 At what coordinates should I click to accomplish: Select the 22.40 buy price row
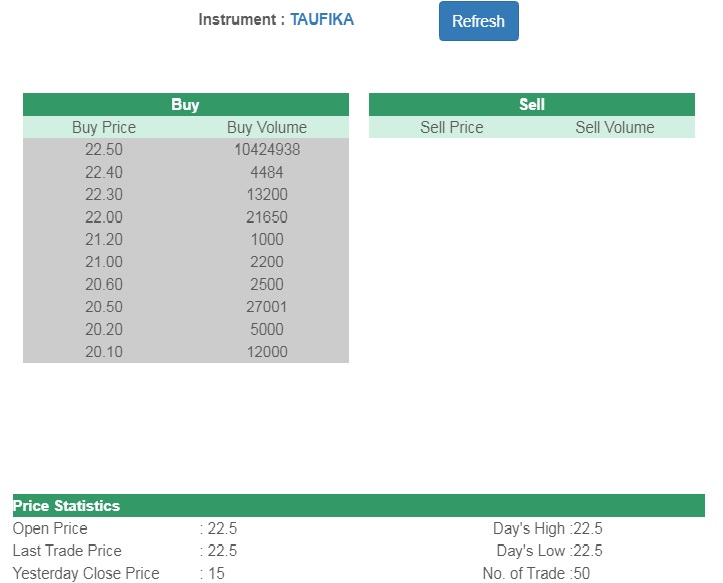pos(104,172)
